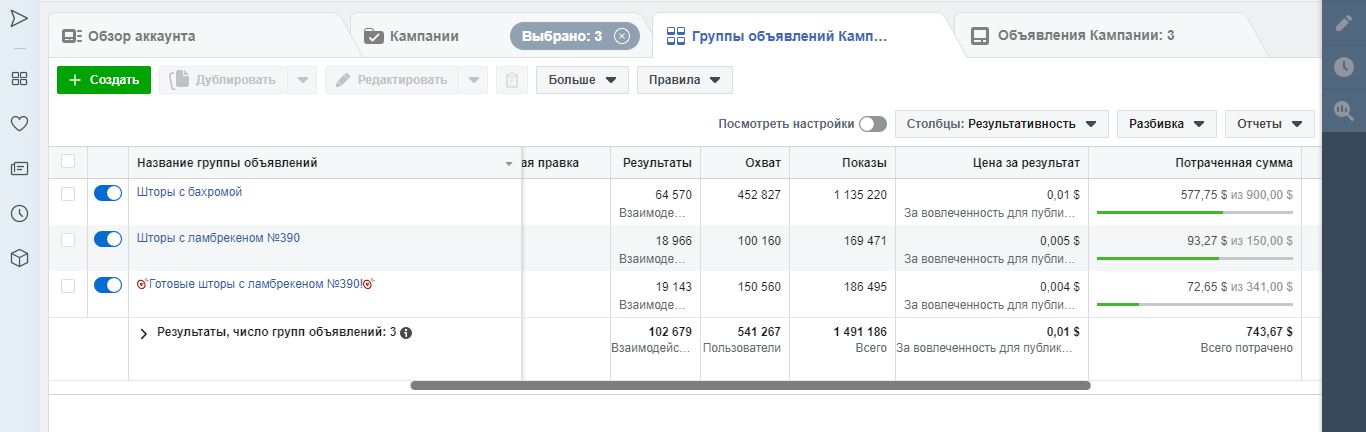Sort by Потраченная сумма column header
The height and width of the screenshot is (432, 1366).
[x=1234, y=163]
